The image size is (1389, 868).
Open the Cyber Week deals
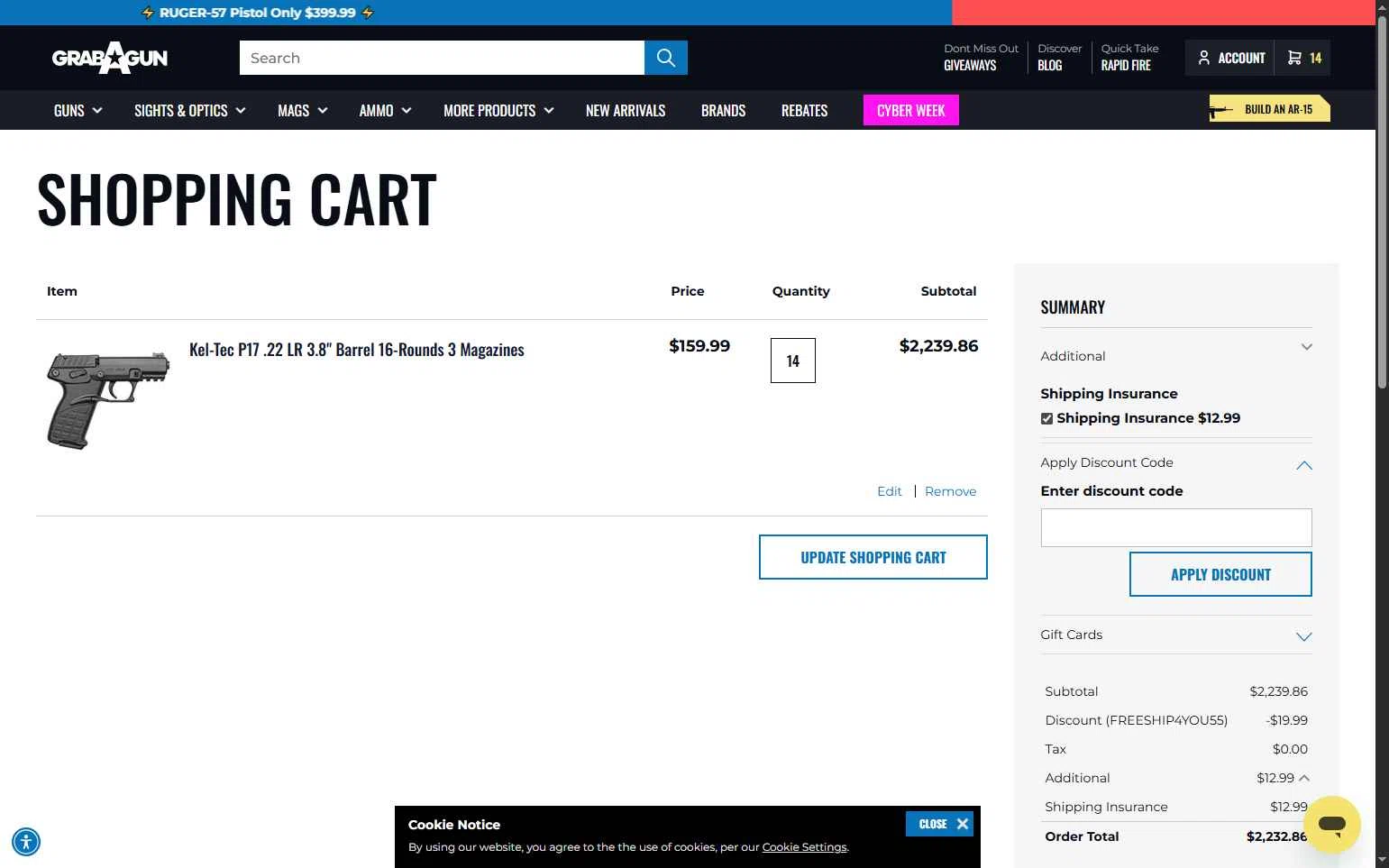point(910,110)
